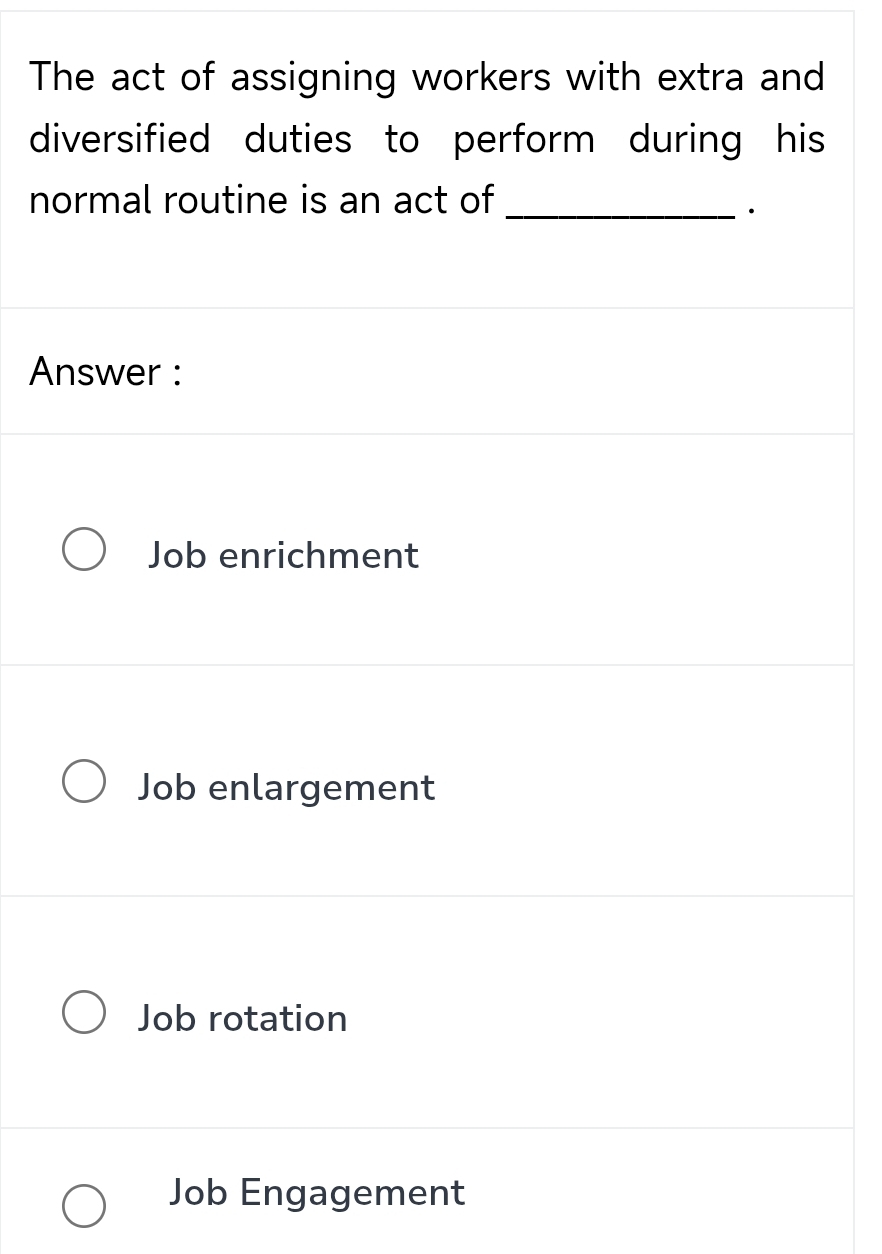Click the 'Job rotation' option text

pyautogui.click(x=243, y=1019)
